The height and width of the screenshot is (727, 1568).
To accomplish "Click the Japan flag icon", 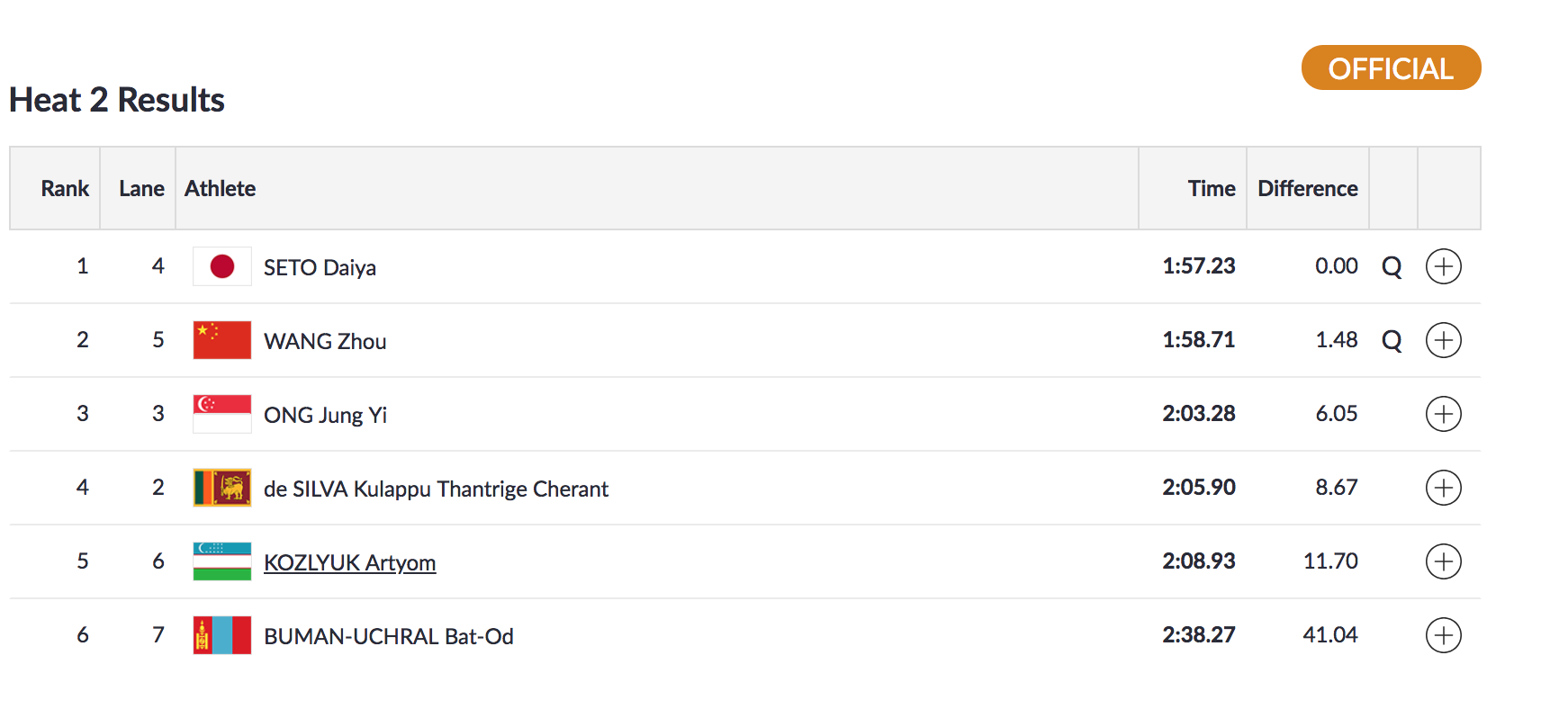I will tap(222, 266).
